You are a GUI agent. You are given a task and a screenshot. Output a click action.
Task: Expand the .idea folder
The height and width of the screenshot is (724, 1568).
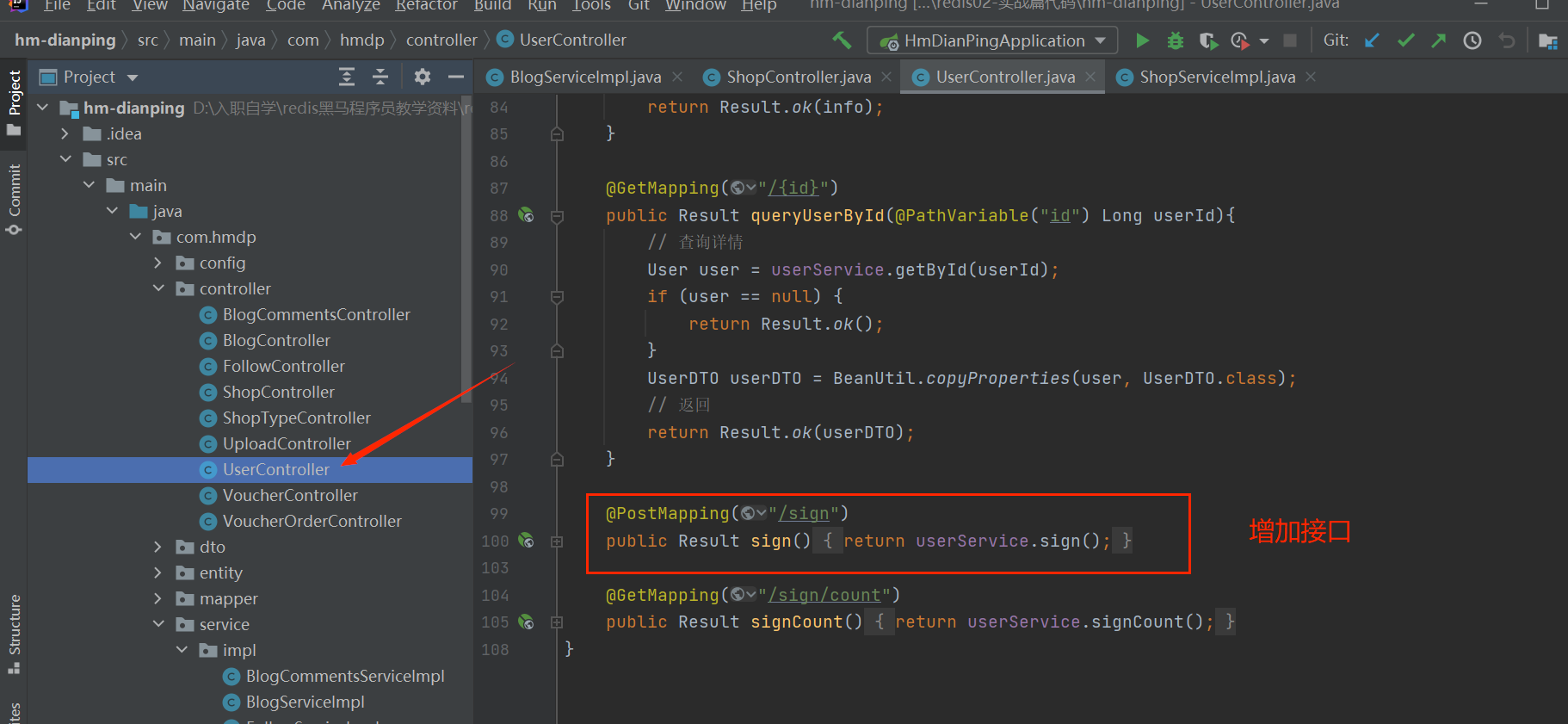[x=65, y=133]
